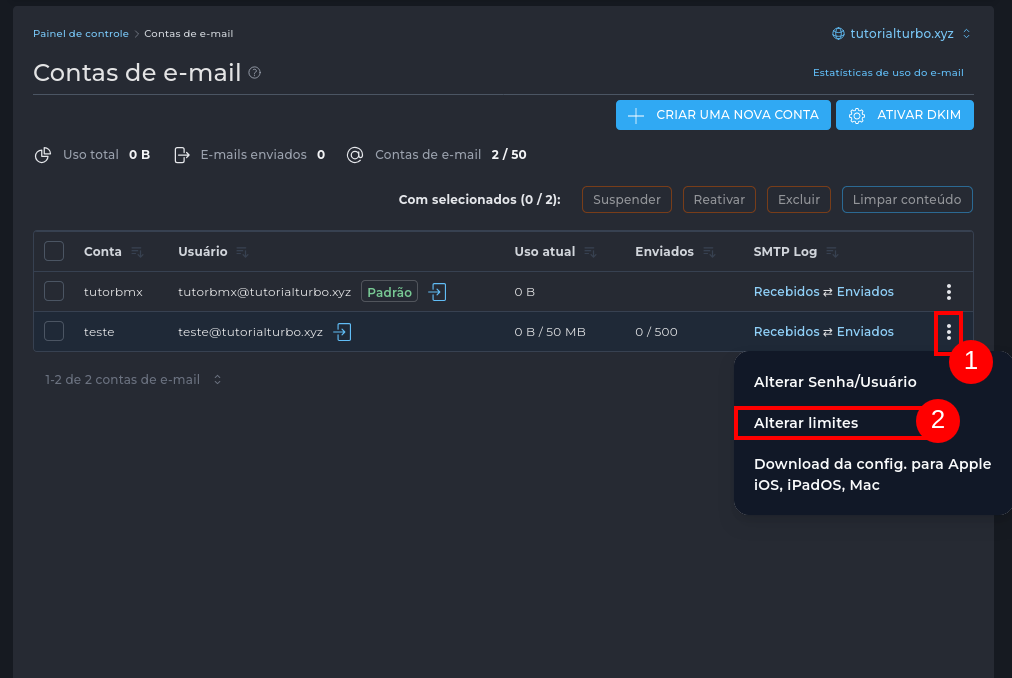The width and height of the screenshot is (1012, 678).
Task: Choose Alterar Senha/Usuário menu option
Action: (835, 382)
